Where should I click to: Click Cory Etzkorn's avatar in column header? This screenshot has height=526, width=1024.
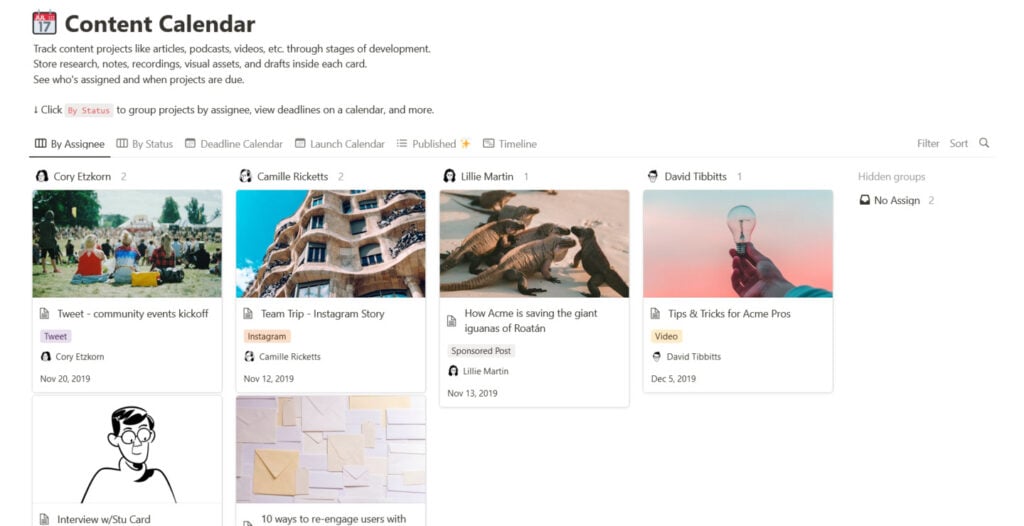click(42, 176)
